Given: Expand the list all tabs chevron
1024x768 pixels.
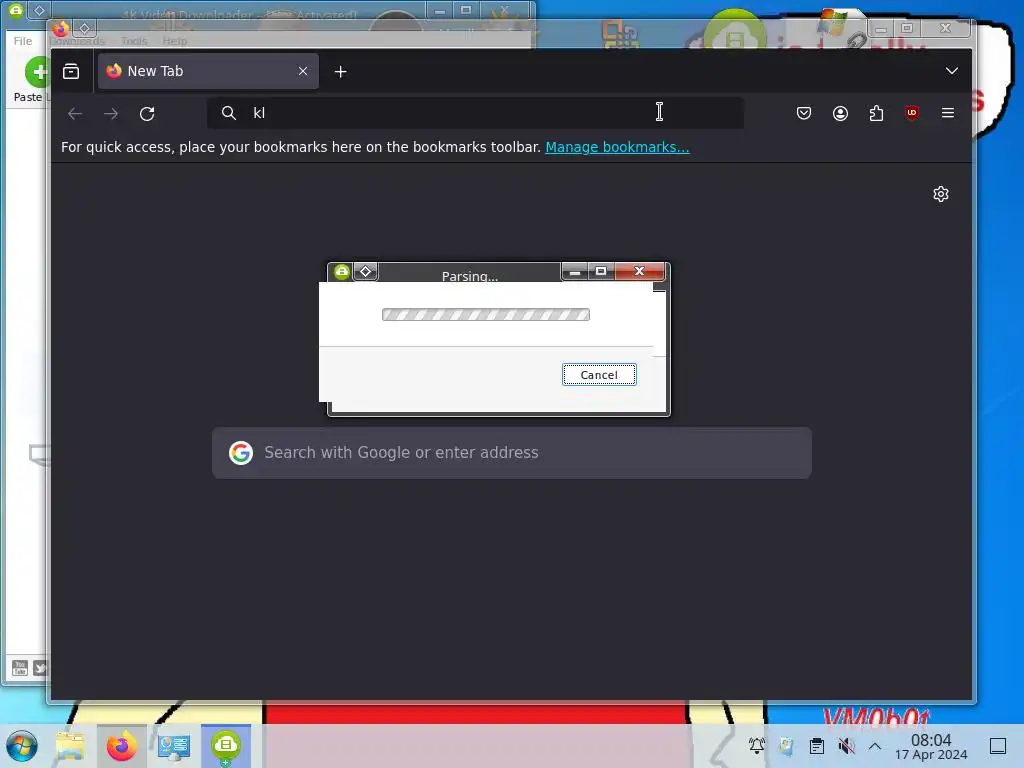Looking at the screenshot, I should click(x=952, y=71).
